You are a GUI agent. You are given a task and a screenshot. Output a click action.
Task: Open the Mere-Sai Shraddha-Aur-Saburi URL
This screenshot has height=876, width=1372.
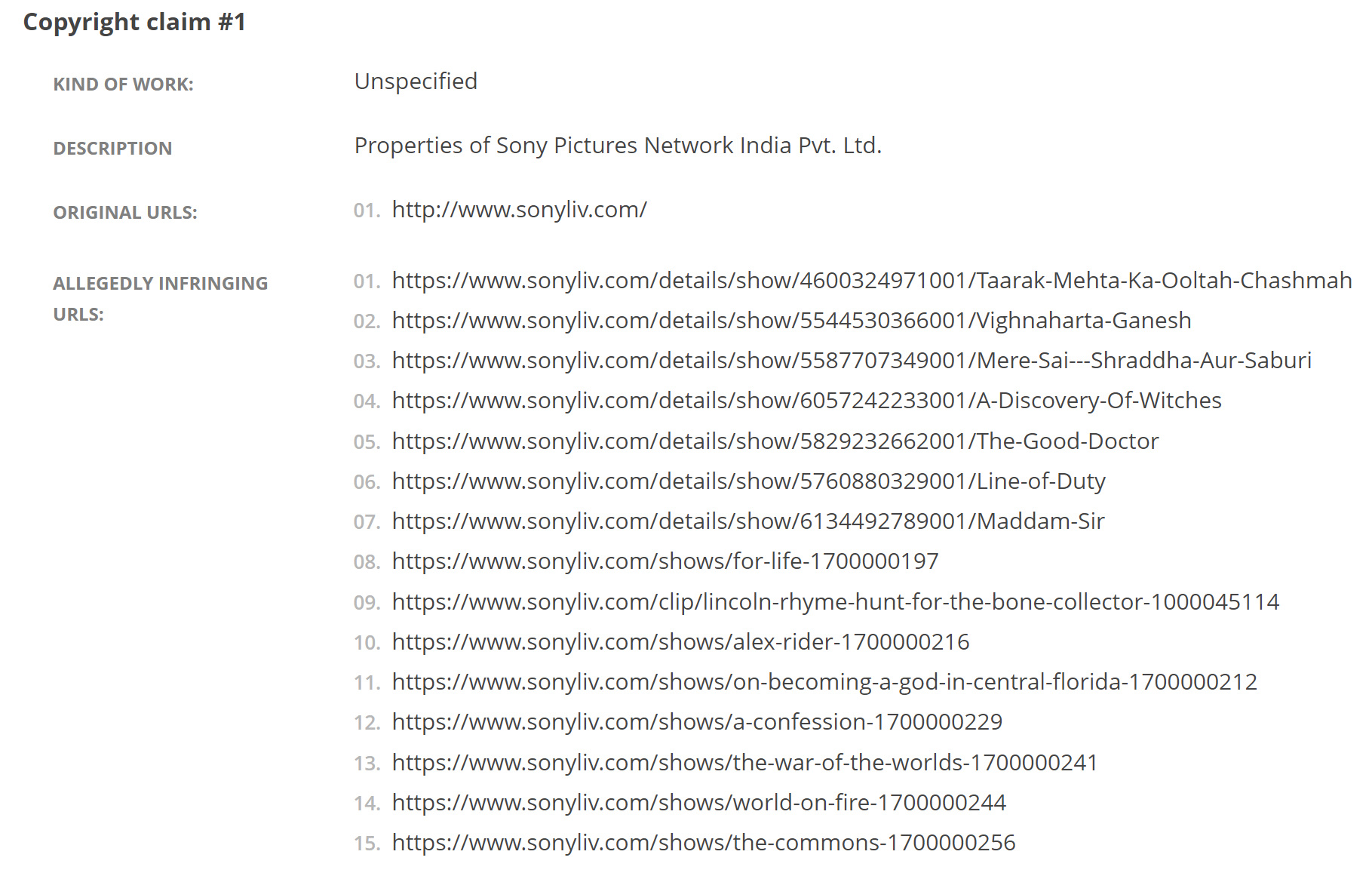click(852, 361)
